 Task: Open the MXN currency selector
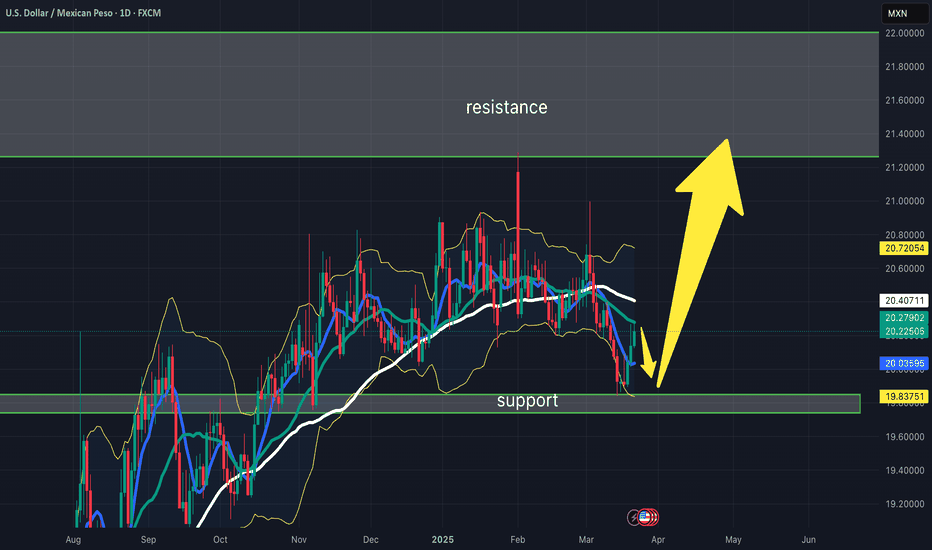pos(904,13)
